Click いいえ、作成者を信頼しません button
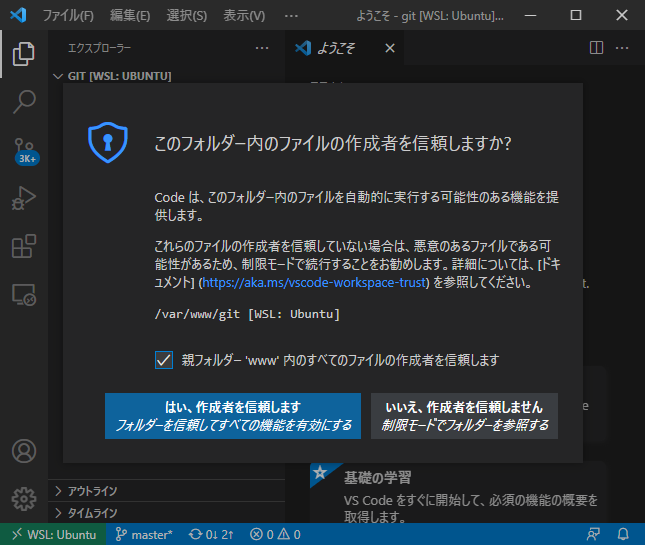This screenshot has height=545, width=645. point(464,416)
